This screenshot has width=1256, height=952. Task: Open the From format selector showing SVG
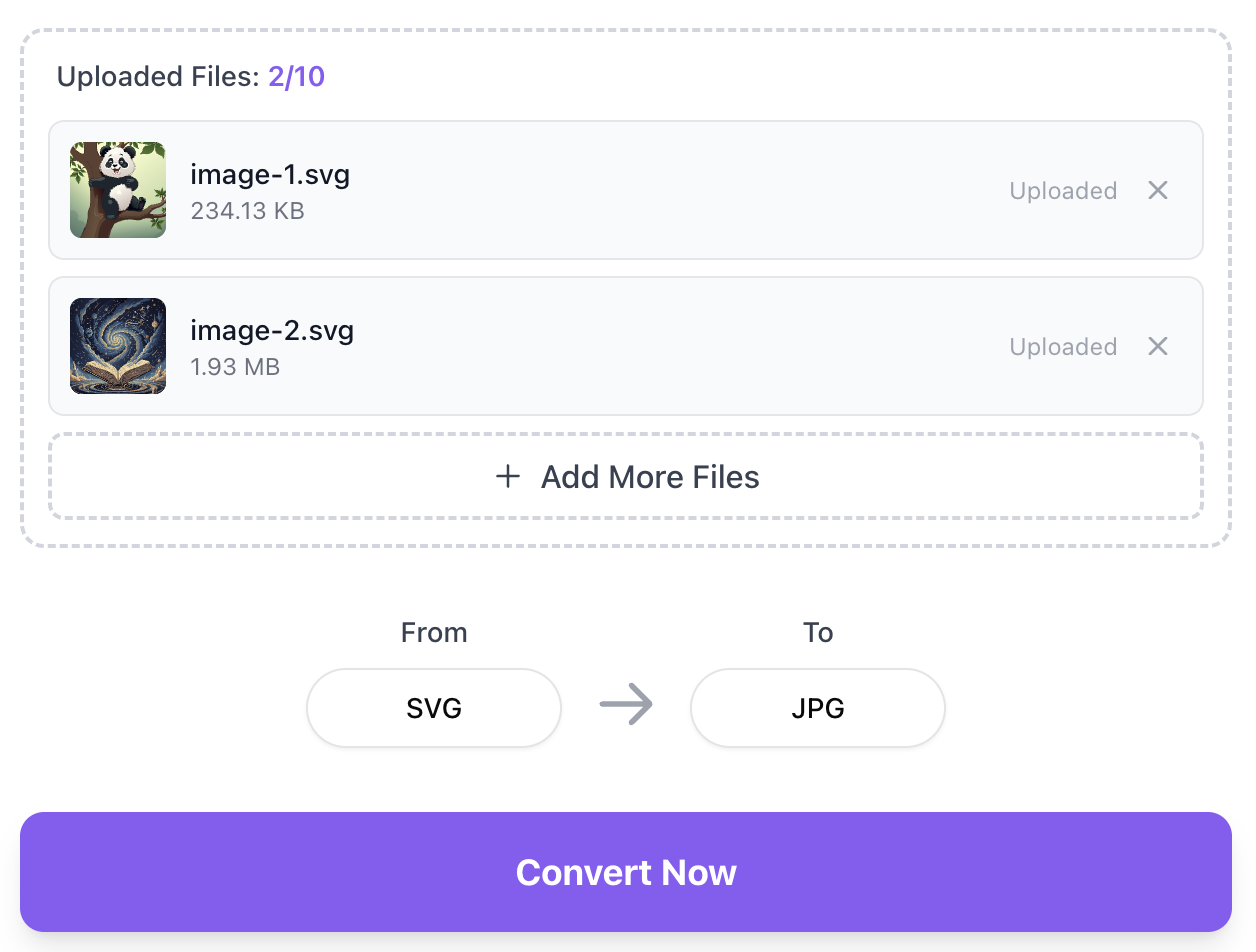[x=433, y=707]
